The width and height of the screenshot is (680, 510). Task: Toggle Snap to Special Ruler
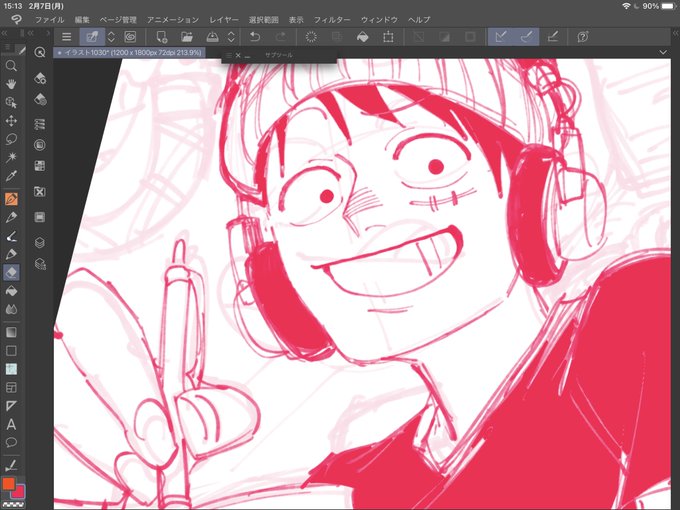coord(526,37)
